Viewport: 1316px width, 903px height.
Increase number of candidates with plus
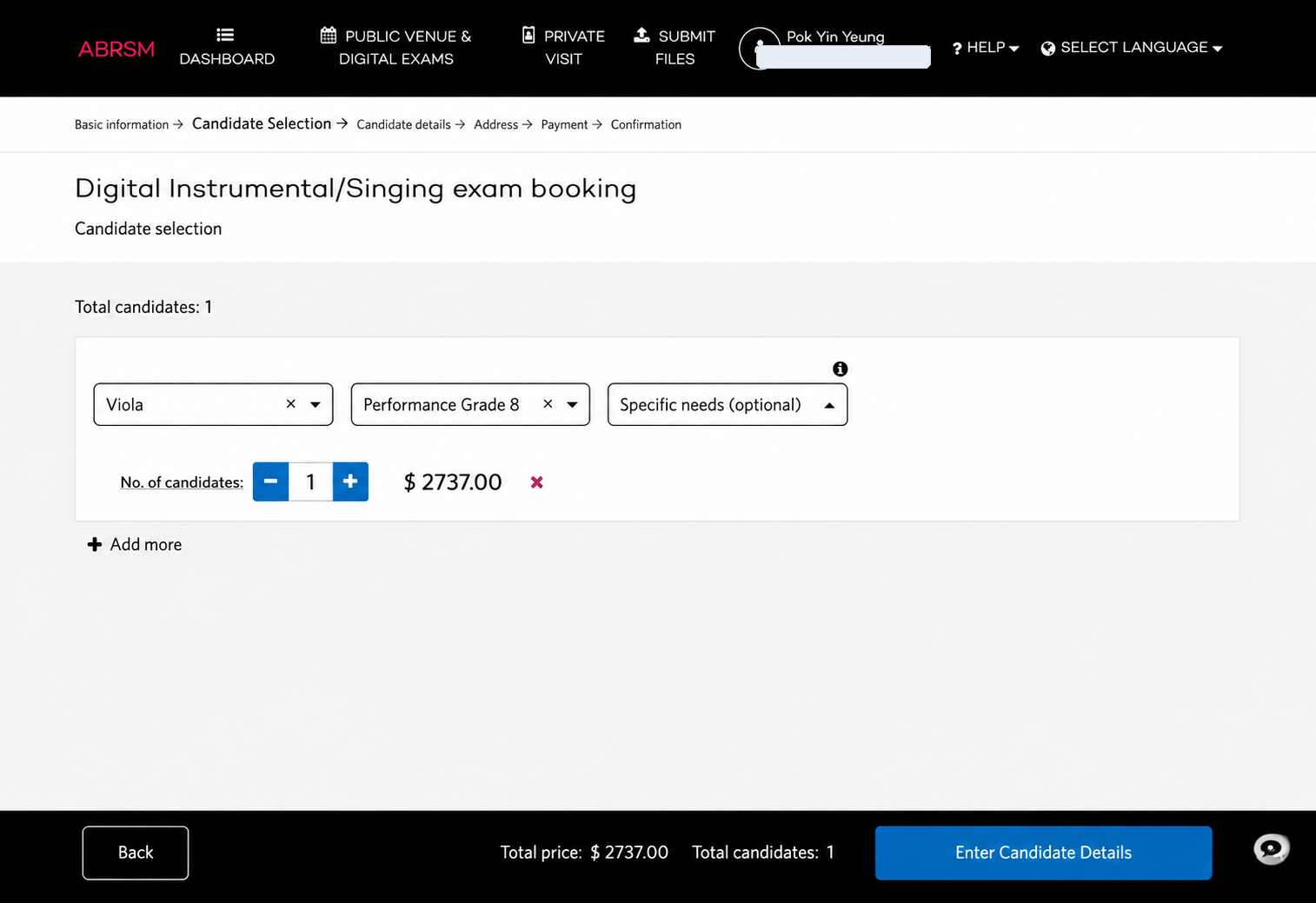click(x=350, y=481)
